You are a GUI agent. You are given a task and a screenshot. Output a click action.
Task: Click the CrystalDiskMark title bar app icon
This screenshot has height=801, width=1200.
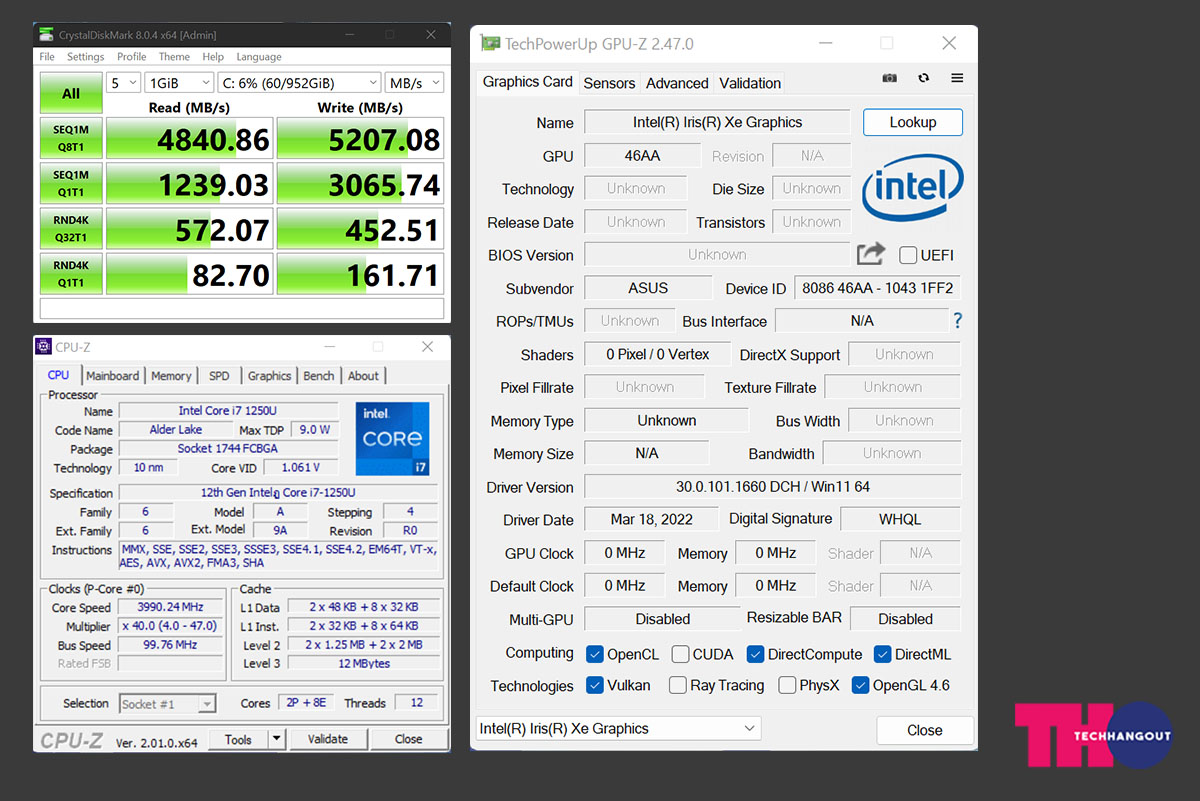tap(46, 34)
